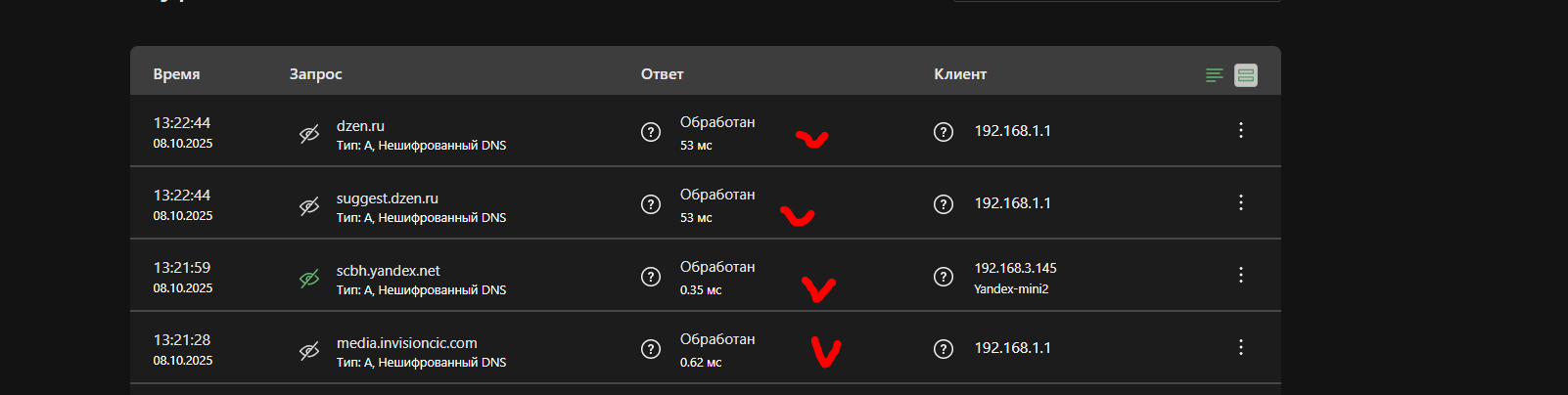Open response info icon for suggest.dzen.ru
Viewport: 1568px width, 395px height.
(651, 204)
